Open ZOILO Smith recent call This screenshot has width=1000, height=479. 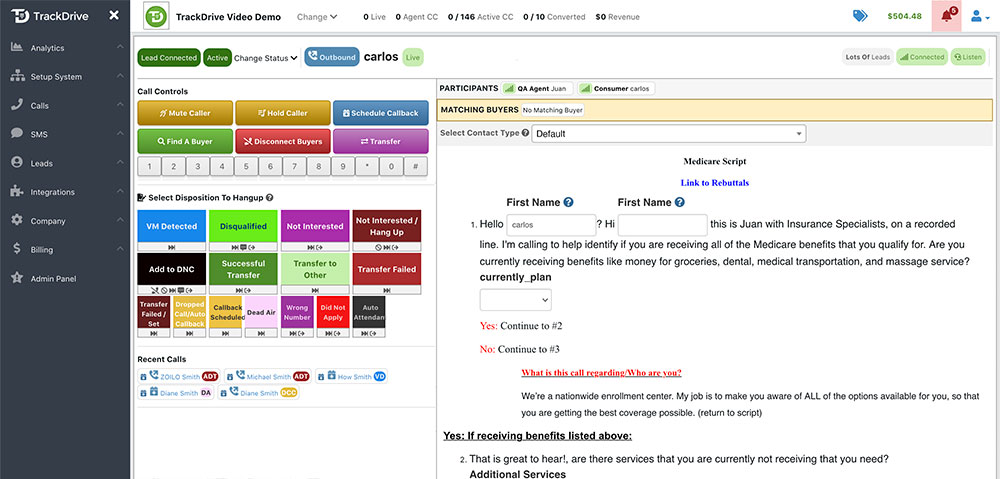pos(179,376)
